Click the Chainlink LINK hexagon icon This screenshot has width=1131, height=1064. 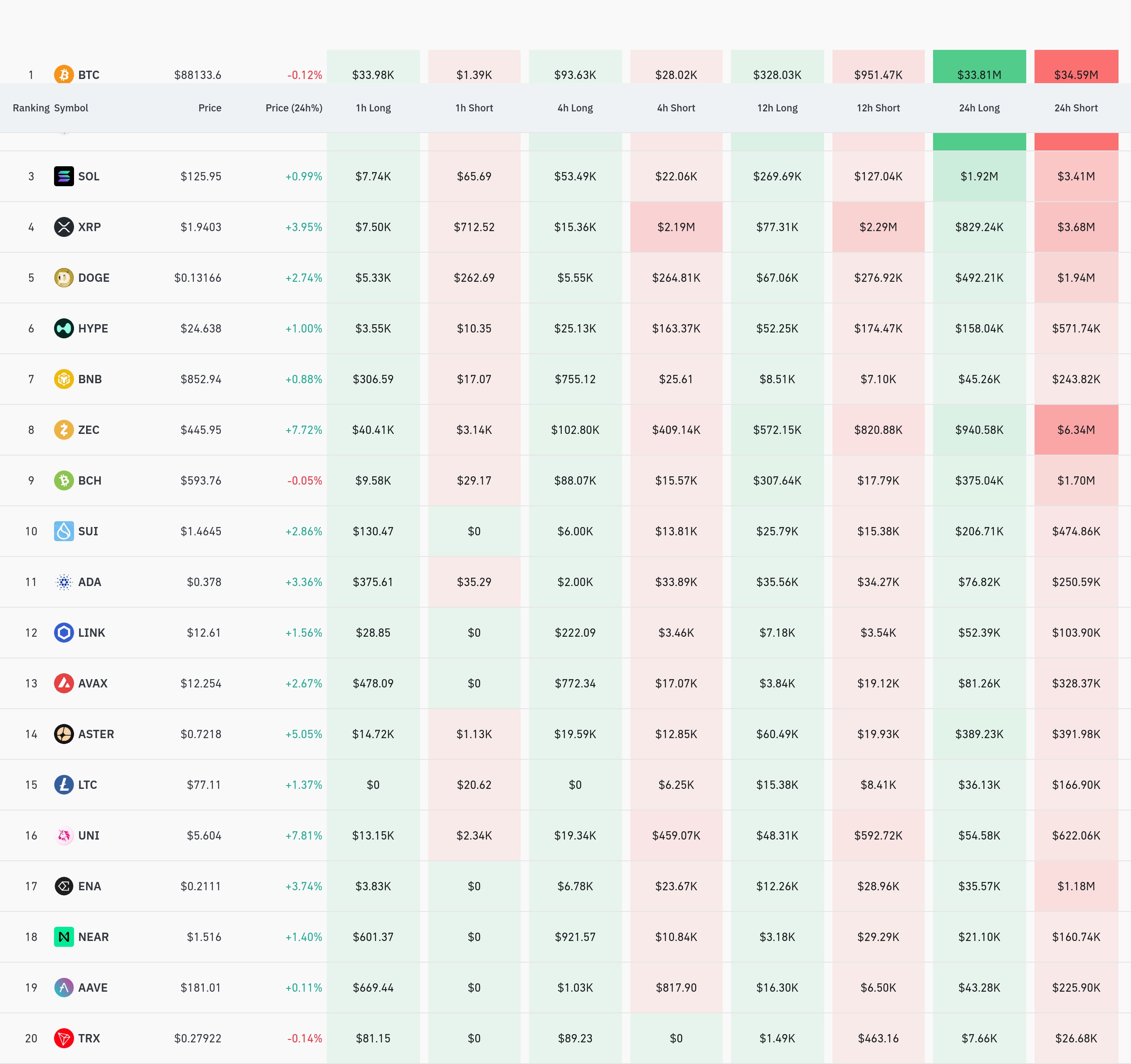[64, 632]
